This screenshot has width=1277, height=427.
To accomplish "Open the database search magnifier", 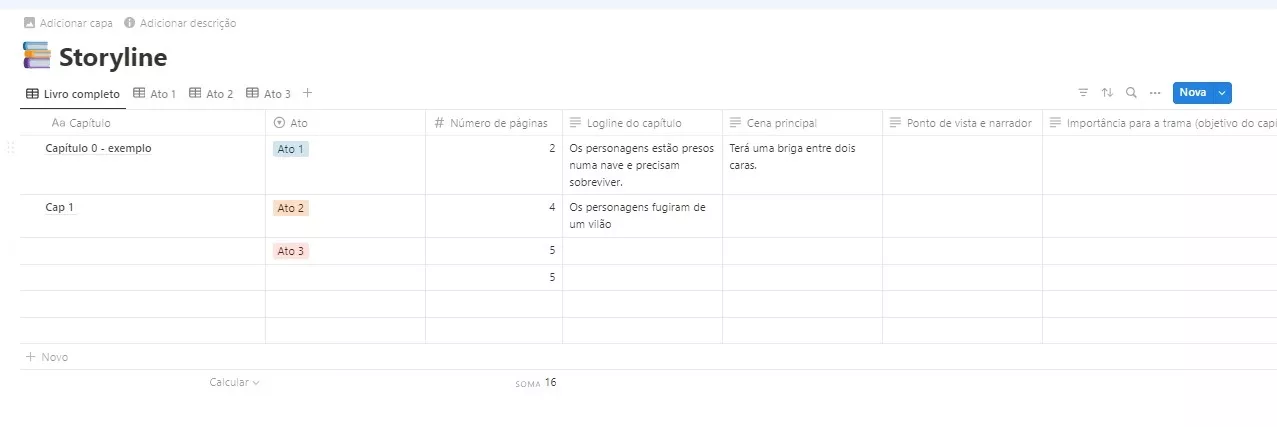I will point(1131,93).
